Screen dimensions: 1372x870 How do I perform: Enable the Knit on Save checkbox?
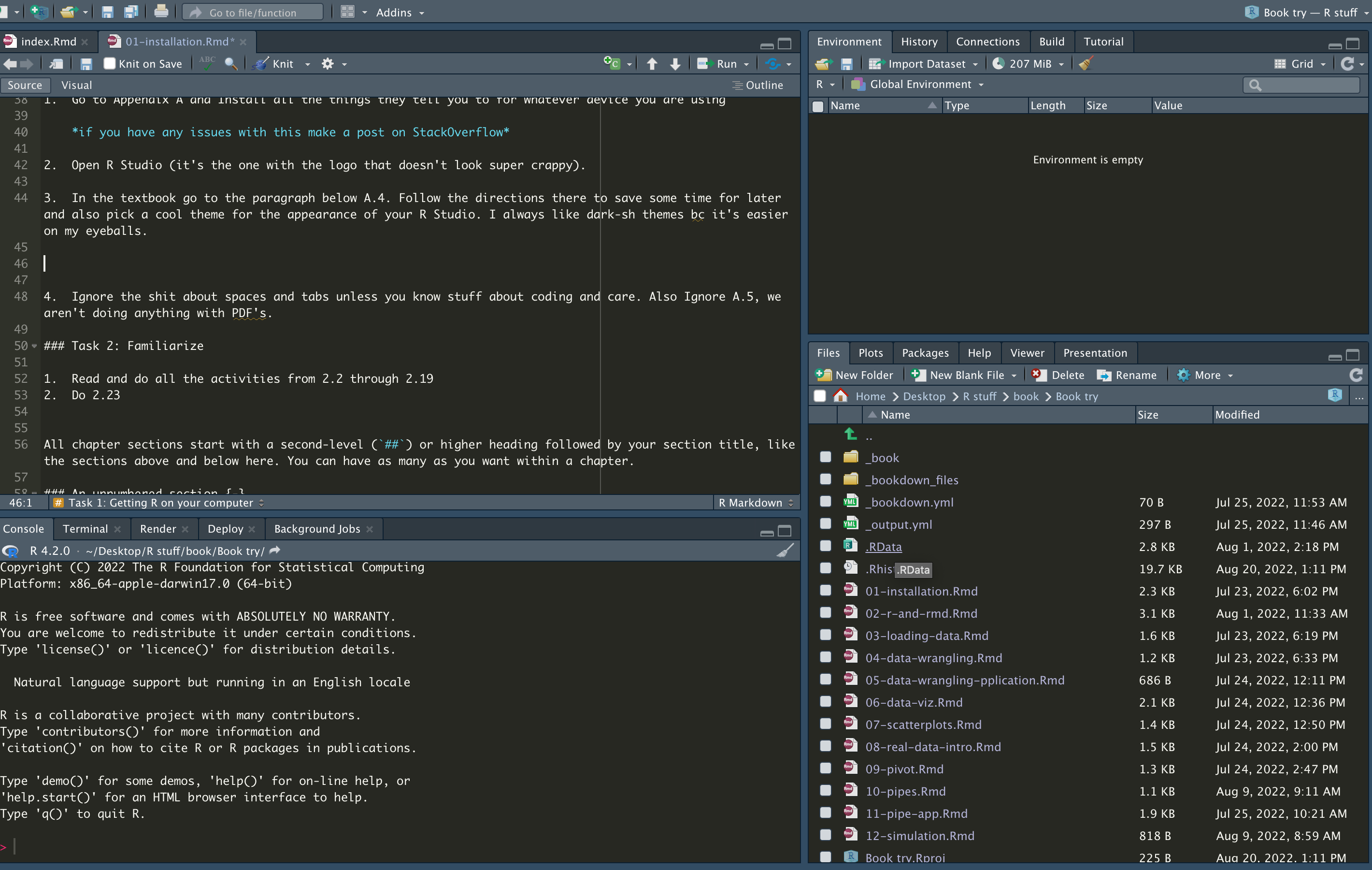[110, 64]
